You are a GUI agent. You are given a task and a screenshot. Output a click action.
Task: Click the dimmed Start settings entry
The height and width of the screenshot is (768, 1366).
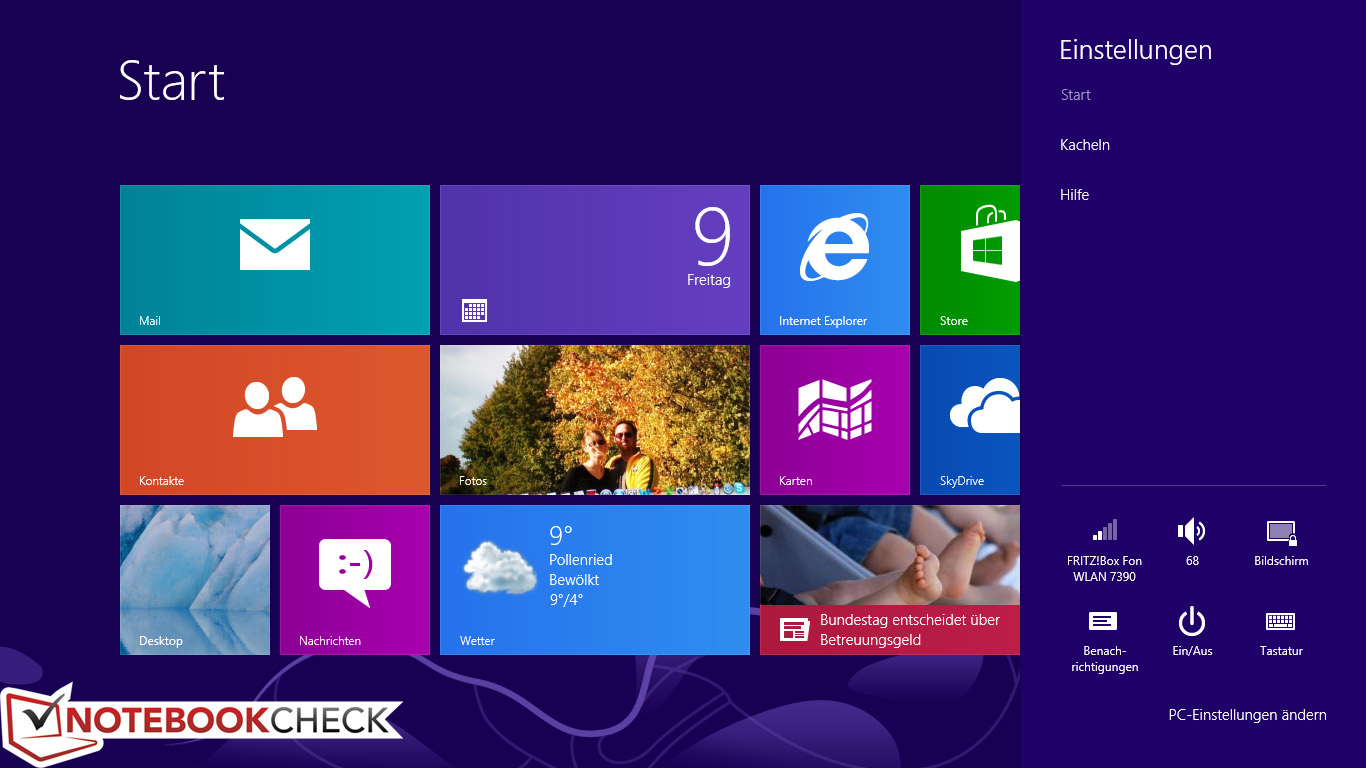[1076, 95]
